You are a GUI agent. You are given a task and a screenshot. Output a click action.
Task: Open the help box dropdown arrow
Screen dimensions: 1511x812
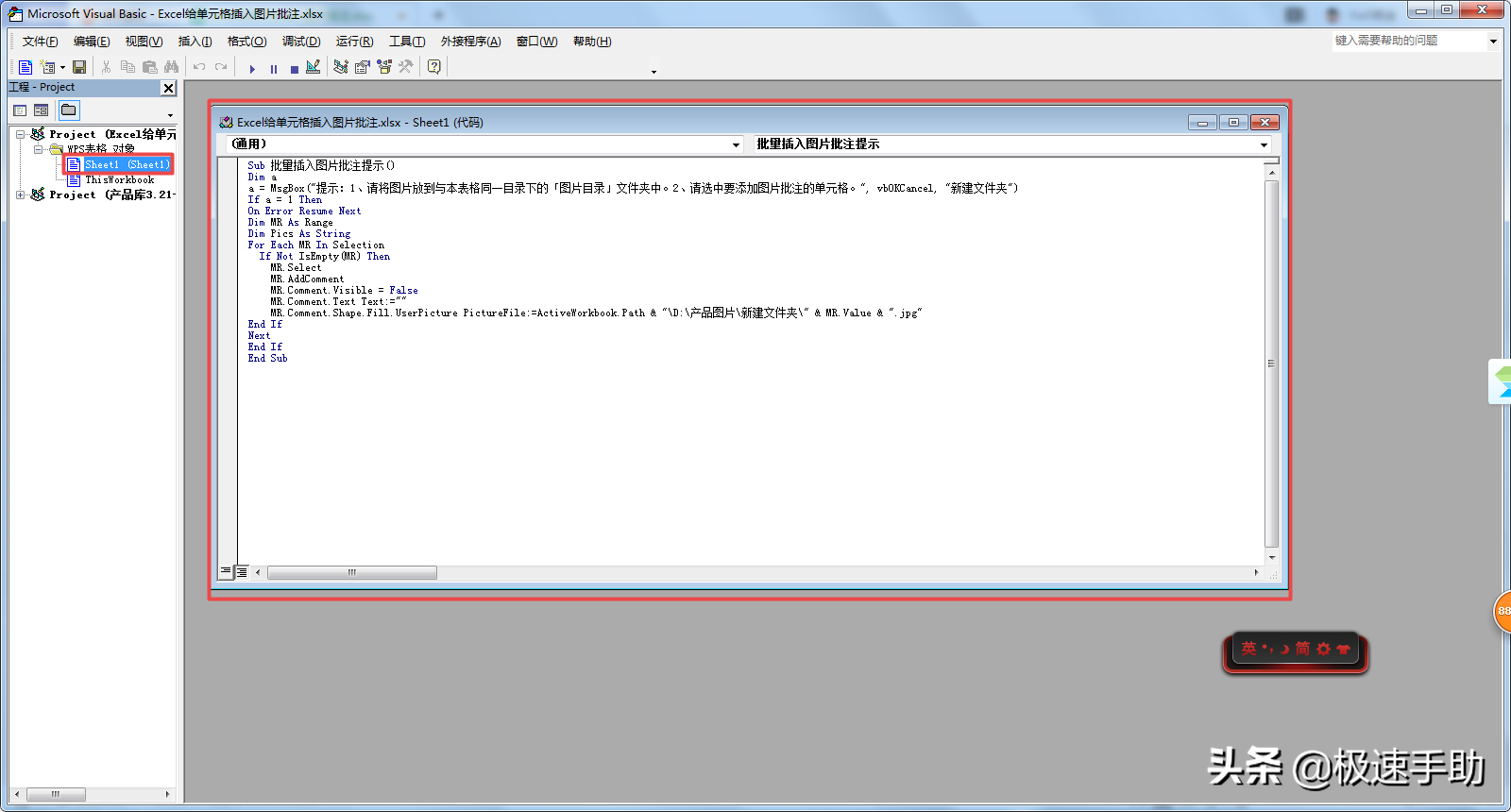point(1493,41)
